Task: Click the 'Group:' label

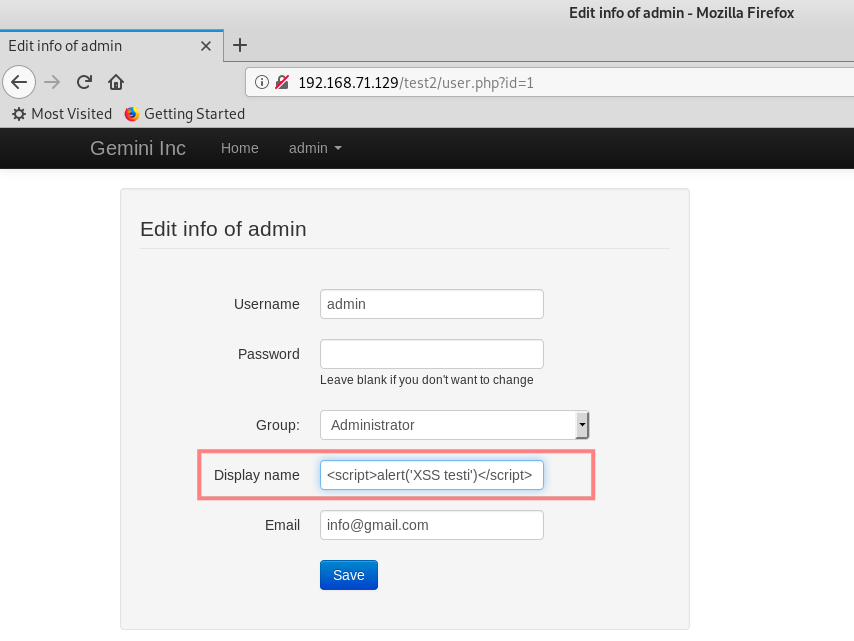Action: 278,425
